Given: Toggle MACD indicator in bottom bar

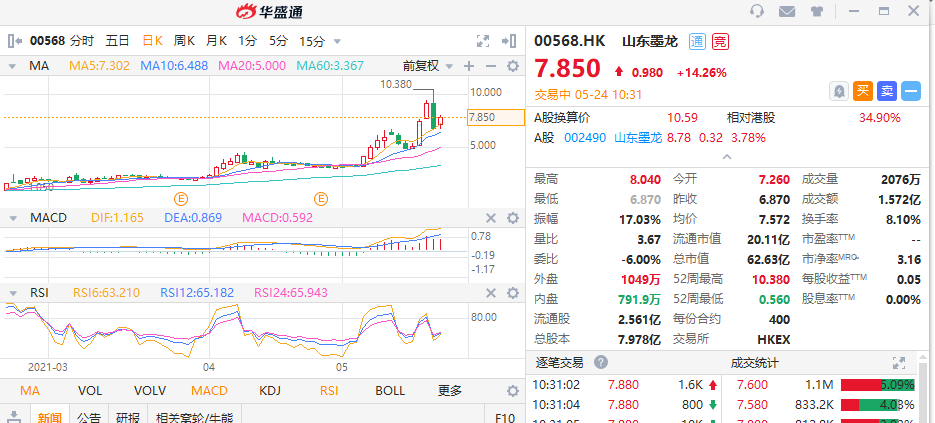Looking at the screenshot, I should (x=209, y=391).
